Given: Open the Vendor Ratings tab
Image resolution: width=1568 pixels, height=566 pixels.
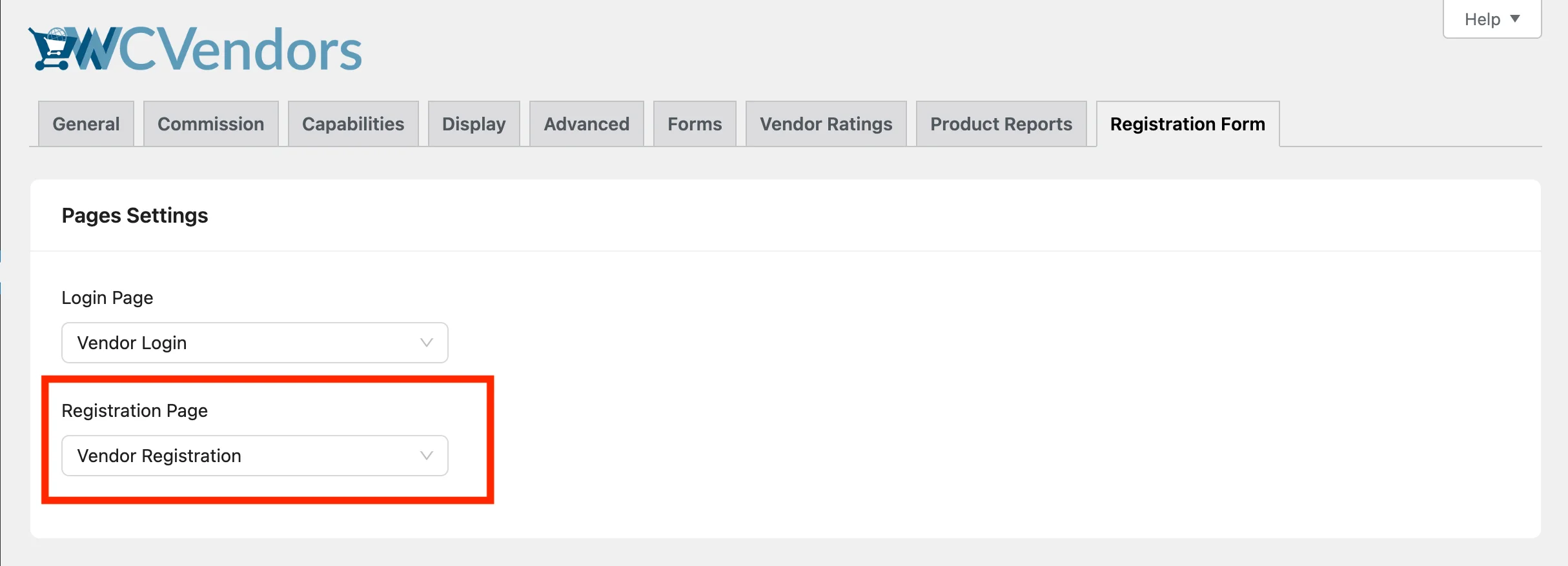Looking at the screenshot, I should (826, 124).
